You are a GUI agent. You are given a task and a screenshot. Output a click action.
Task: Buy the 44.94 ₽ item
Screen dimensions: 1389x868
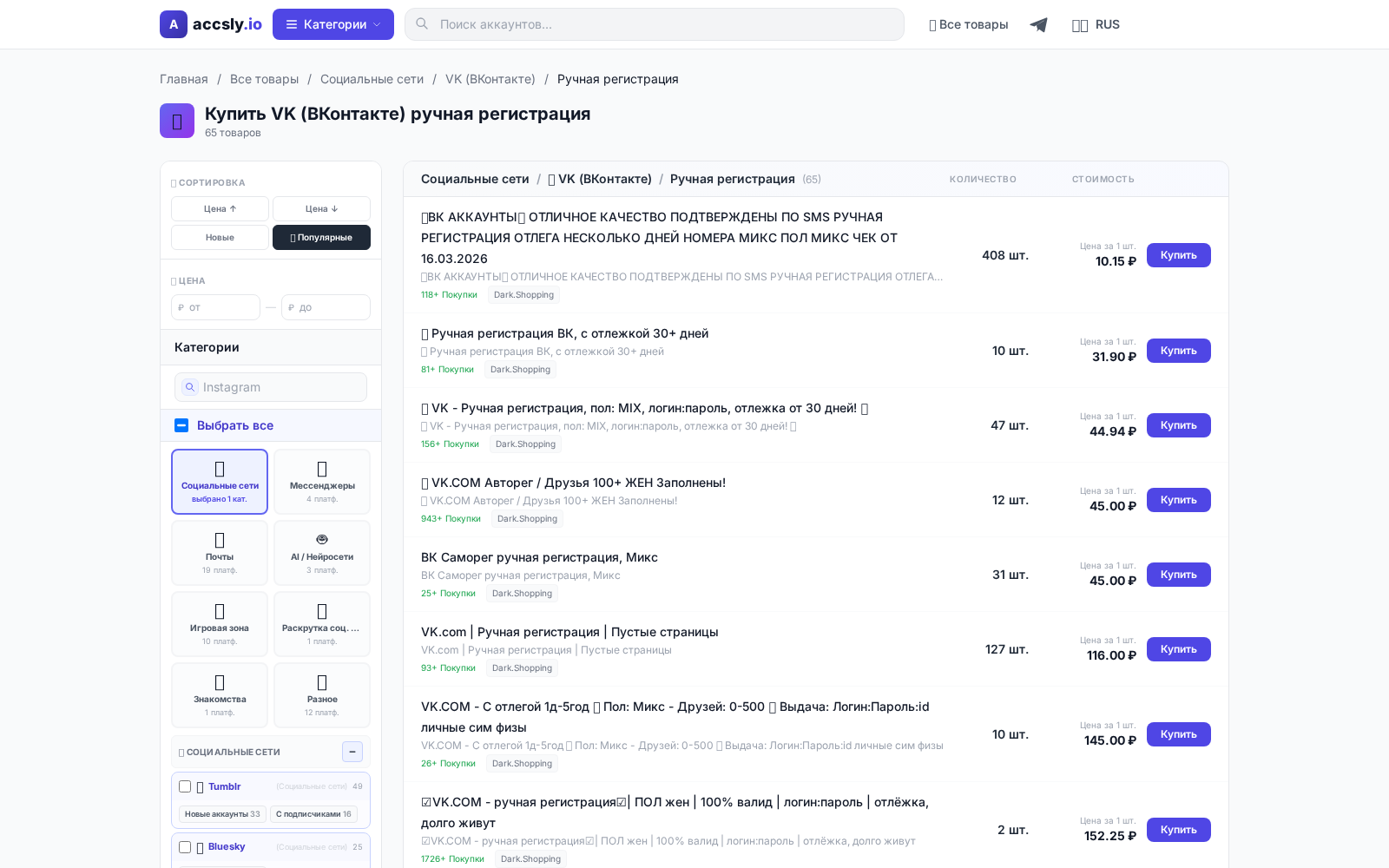[1179, 425]
